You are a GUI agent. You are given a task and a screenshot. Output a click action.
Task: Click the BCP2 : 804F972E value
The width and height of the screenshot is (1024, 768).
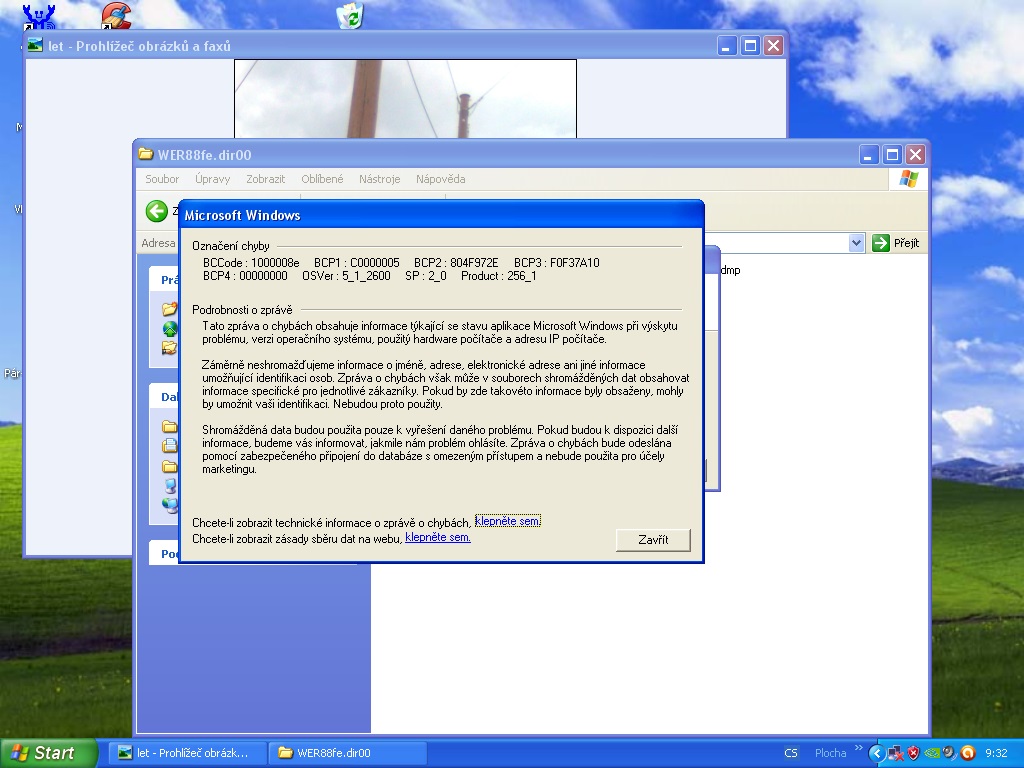tap(456, 263)
